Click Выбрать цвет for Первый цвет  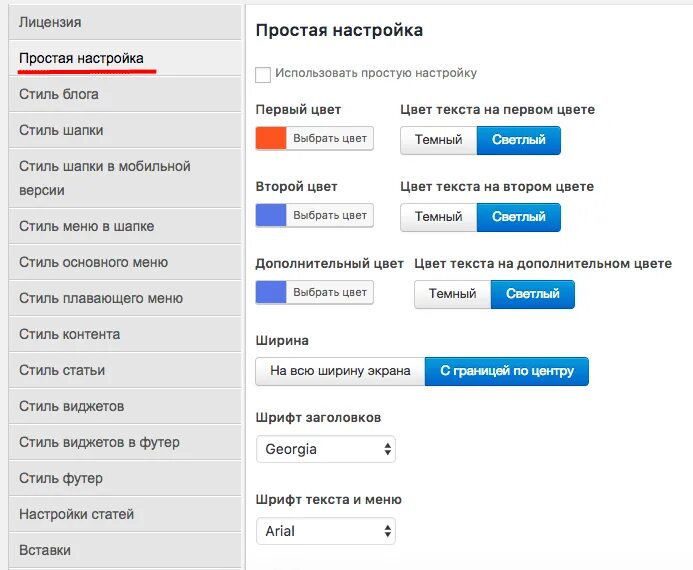[330, 138]
